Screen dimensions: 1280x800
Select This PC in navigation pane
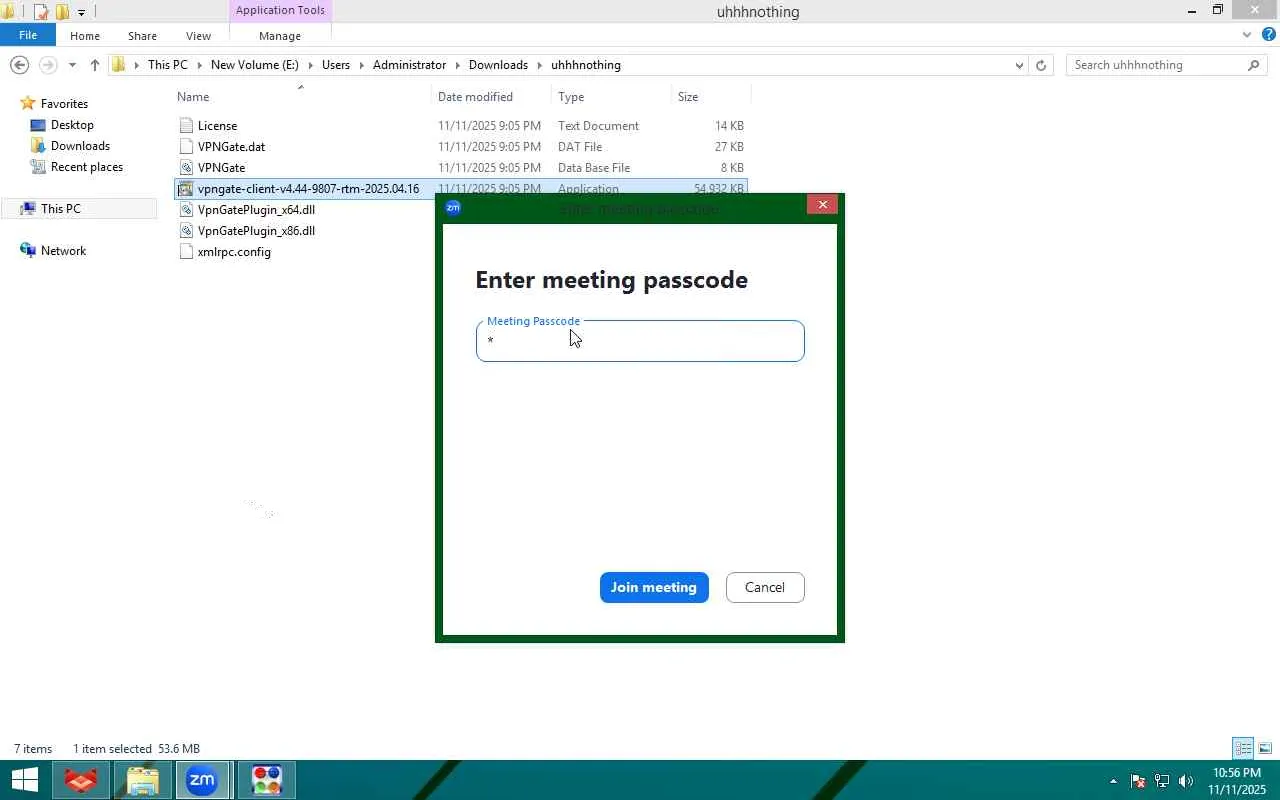[x=60, y=209]
